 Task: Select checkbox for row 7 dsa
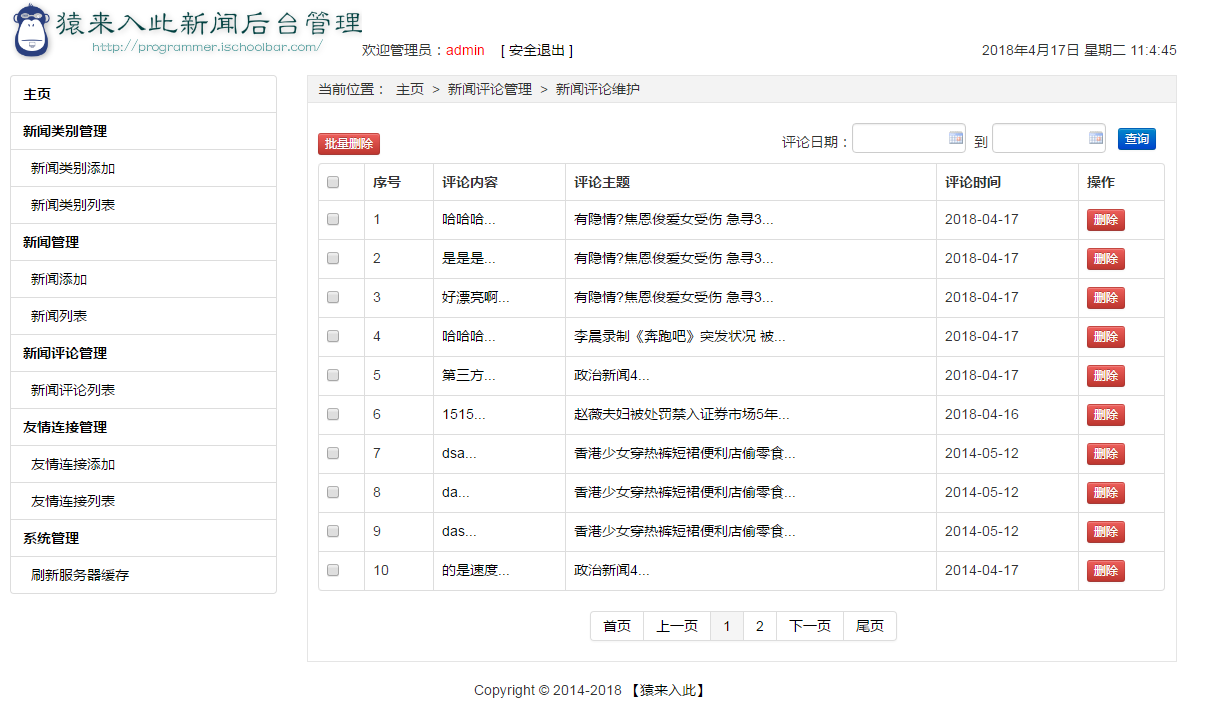(333, 453)
